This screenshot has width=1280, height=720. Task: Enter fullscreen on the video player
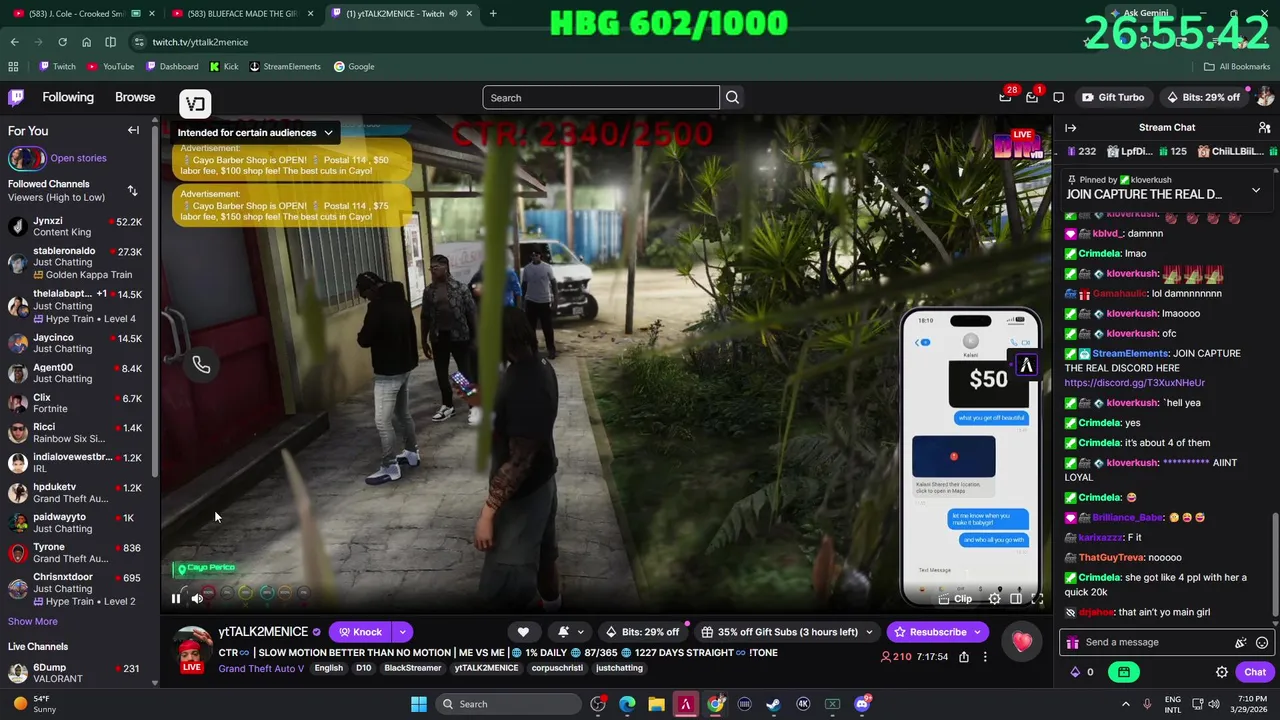click(x=1037, y=598)
